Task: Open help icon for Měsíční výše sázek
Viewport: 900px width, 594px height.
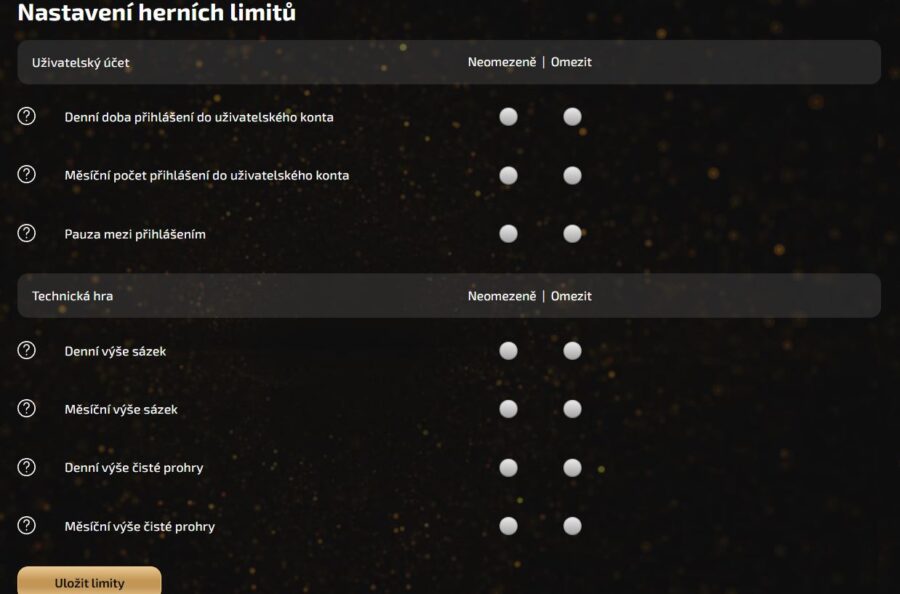Action: [x=27, y=408]
